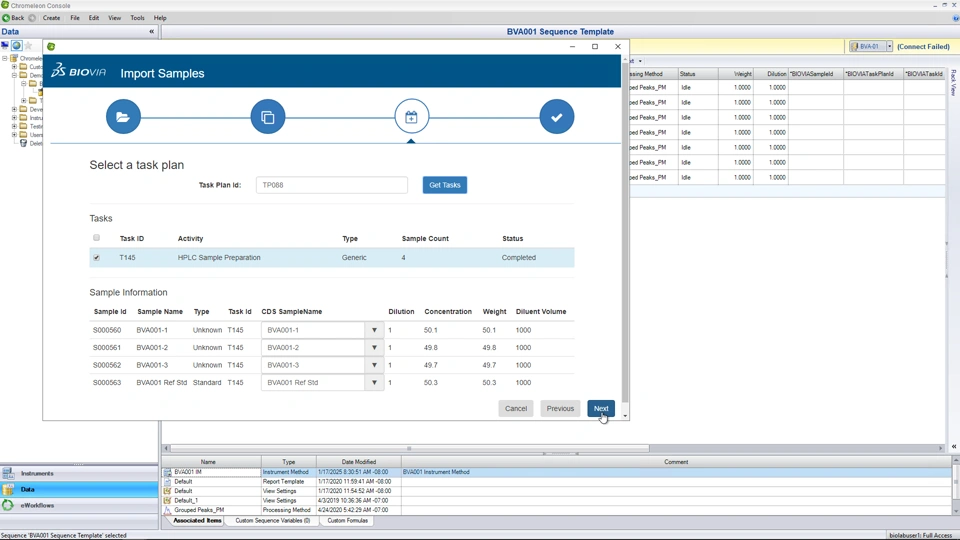This screenshot has width=960, height=540.
Task: Click the Deleted items trash bin icon
Action: (x=23, y=143)
